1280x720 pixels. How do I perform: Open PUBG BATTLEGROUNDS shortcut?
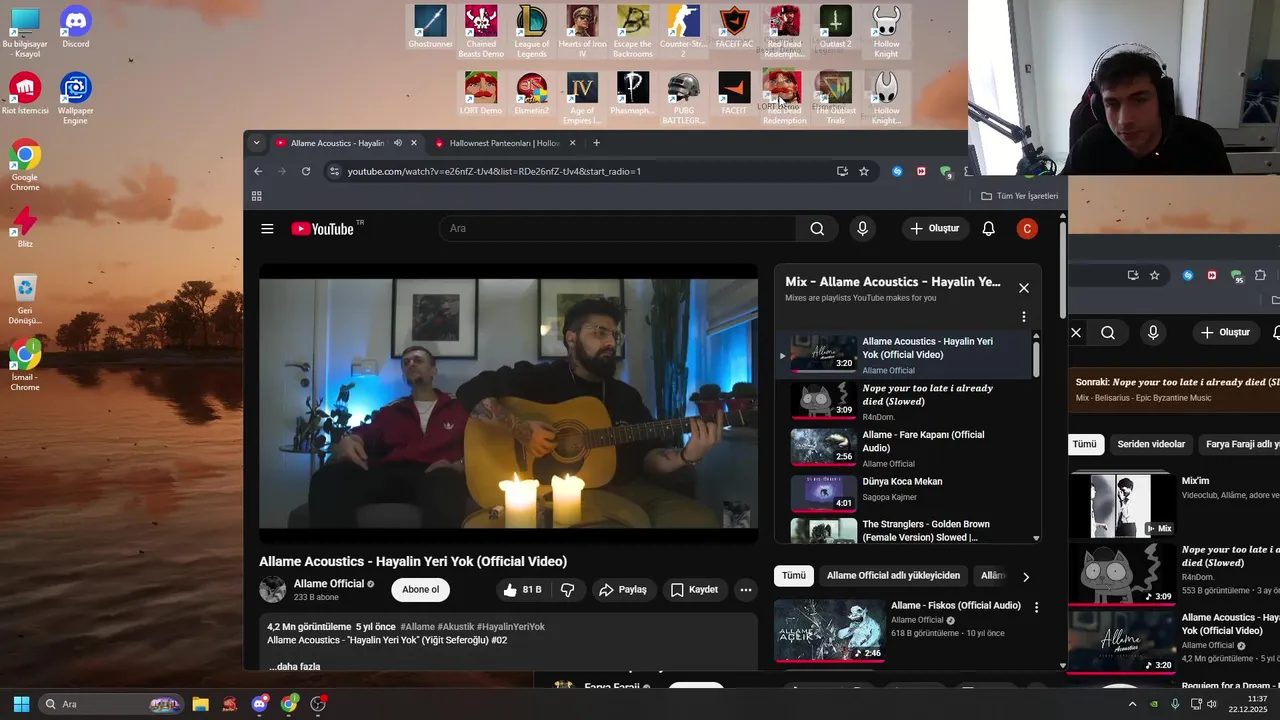click(x=683, y=97)
